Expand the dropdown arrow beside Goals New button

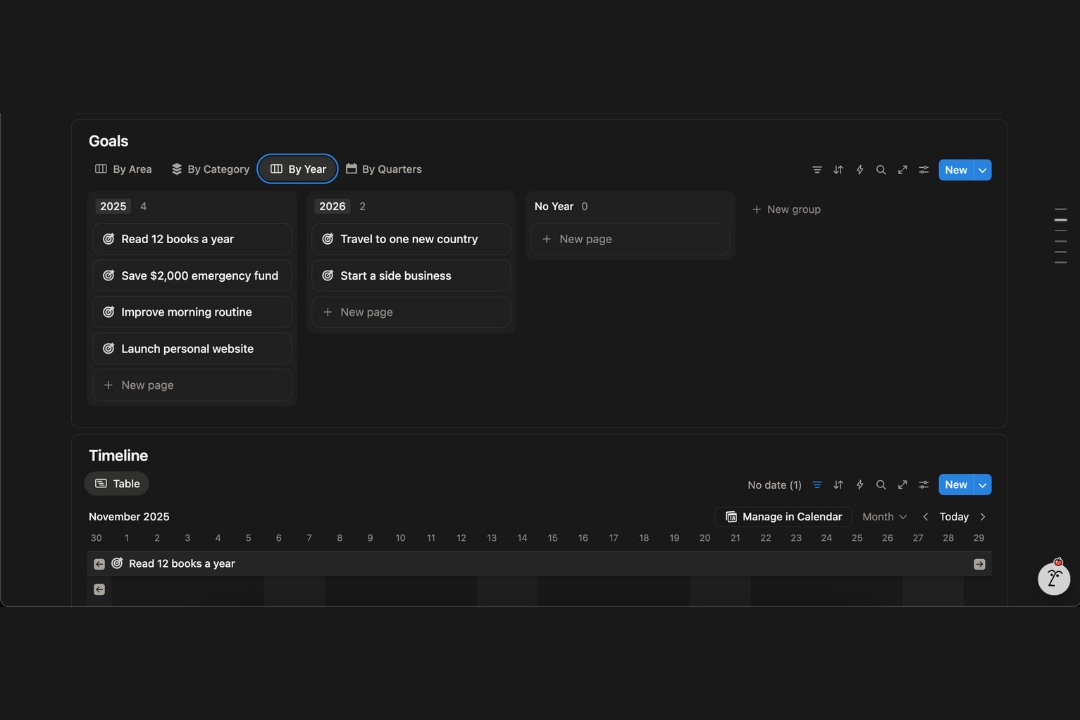coord(983,170)
